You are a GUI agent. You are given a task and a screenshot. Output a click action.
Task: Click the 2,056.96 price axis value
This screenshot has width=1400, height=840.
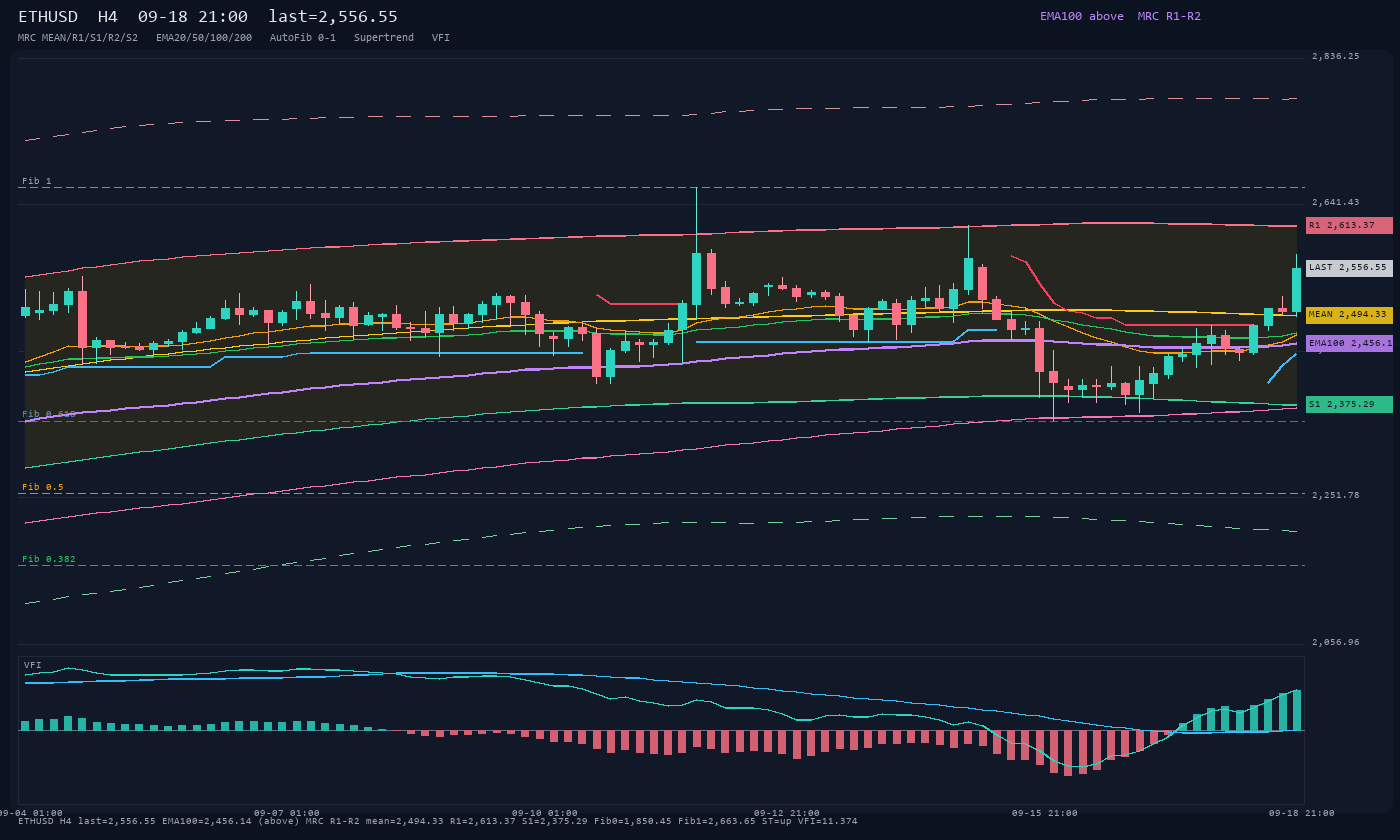coord(1336,642)
